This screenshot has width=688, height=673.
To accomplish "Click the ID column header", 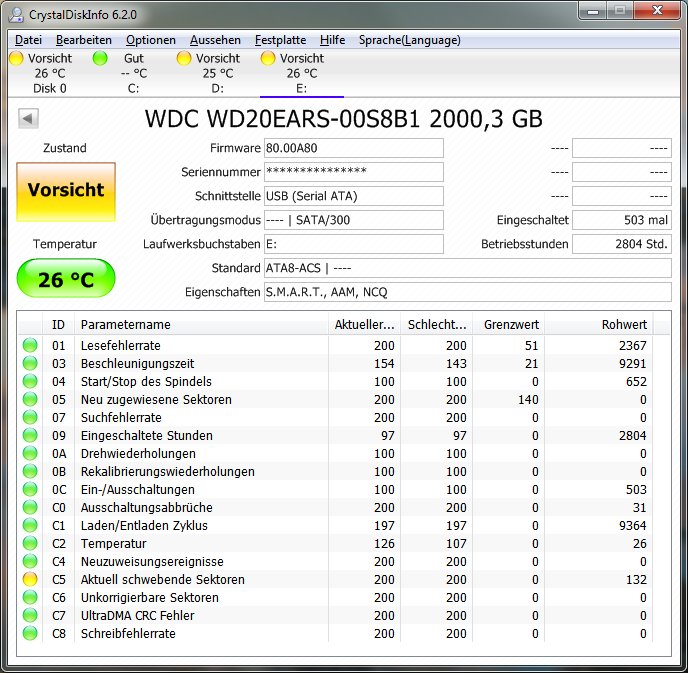I will click(x=58, y=325).
